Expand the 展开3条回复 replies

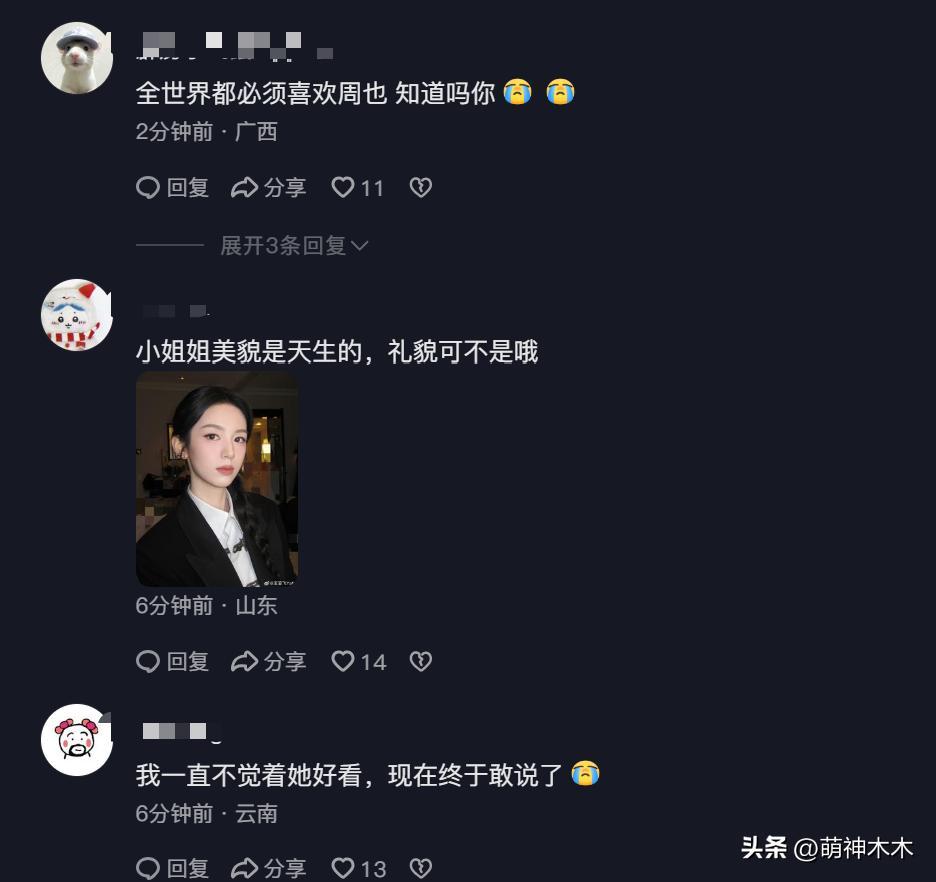point(295,245)
